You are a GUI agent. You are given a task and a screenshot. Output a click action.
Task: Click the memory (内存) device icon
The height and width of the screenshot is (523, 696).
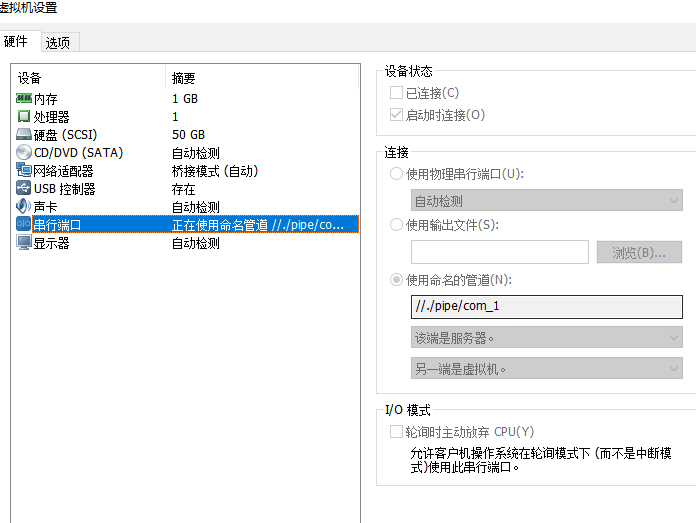point(24,98)
